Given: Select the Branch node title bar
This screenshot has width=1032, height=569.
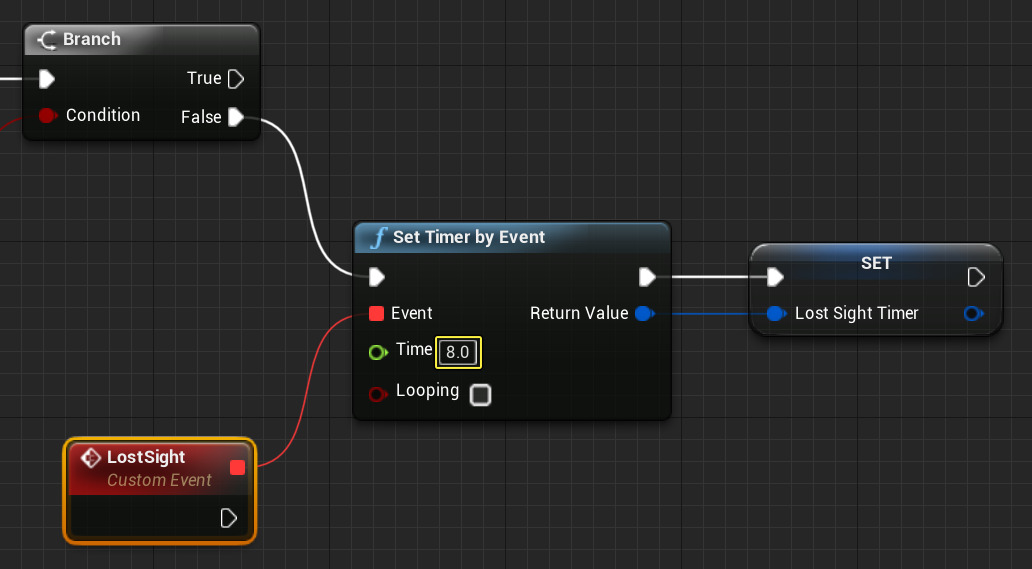Looking at the screenshot, I should (142, 39).
